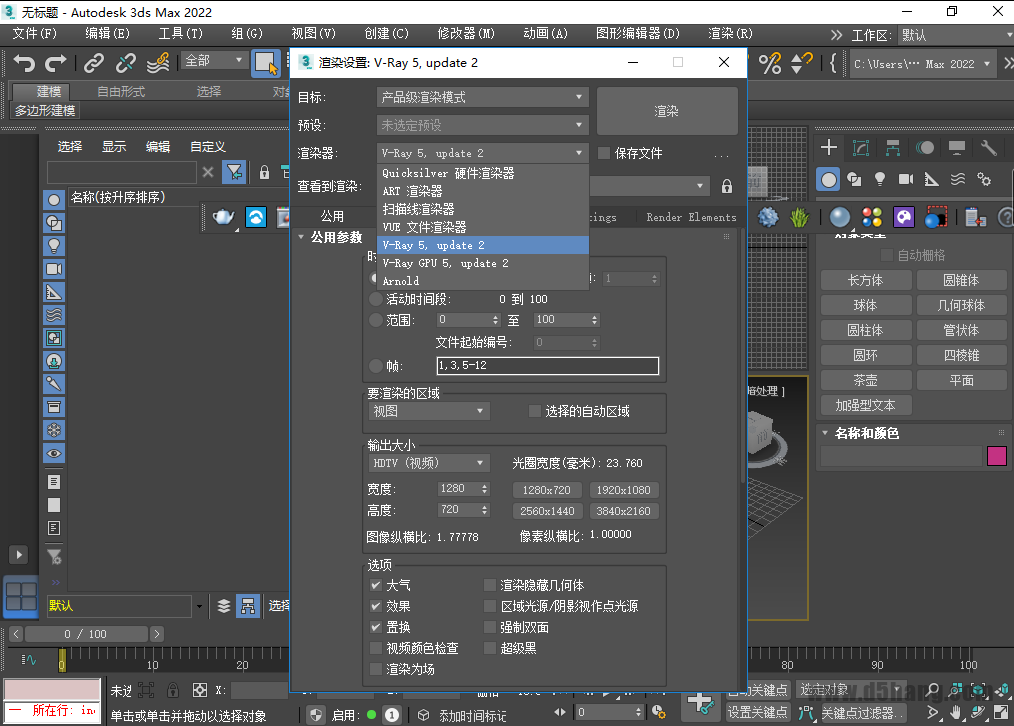Select the Frames (帧) radio button
Viewport: 1014px width, 726px height.
point(376,366)
